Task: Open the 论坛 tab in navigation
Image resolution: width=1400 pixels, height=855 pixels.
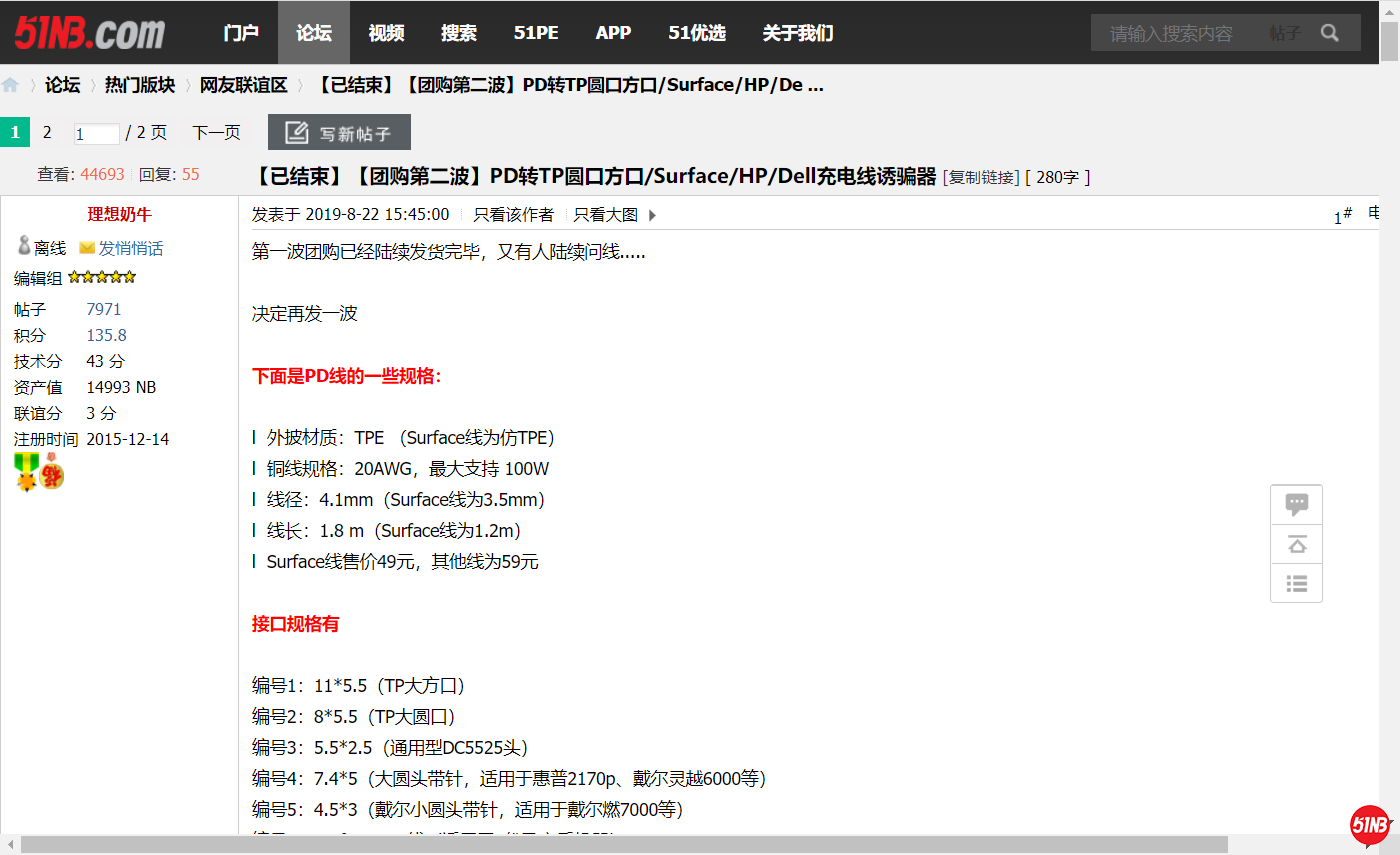Action: [x=313, y=33]
